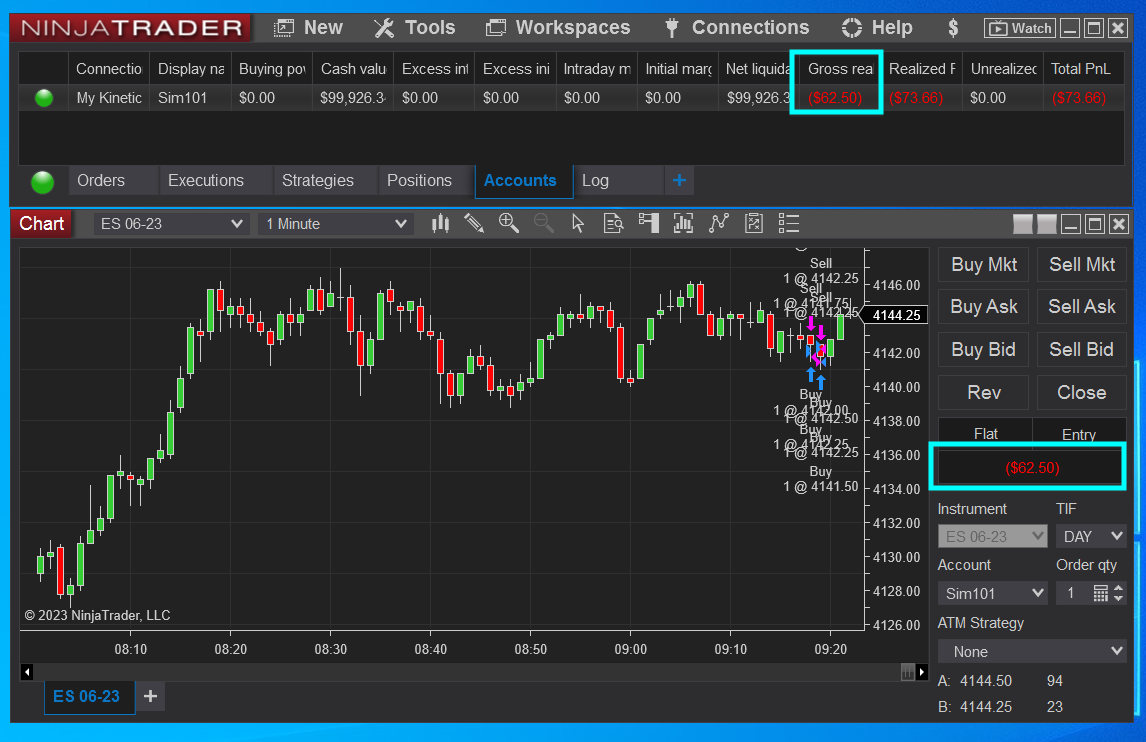Click the Rev button
The image size is (1146, 742).
[984, 393]
